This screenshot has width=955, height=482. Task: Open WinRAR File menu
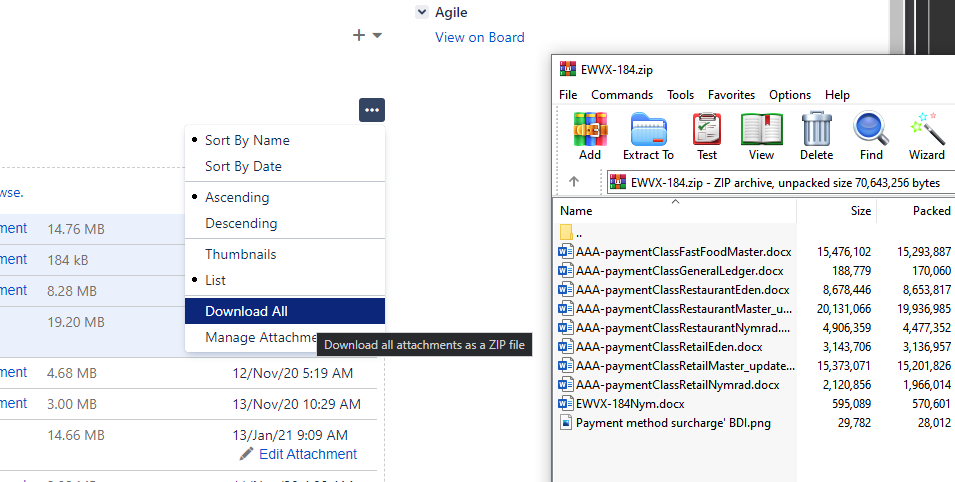568,94
